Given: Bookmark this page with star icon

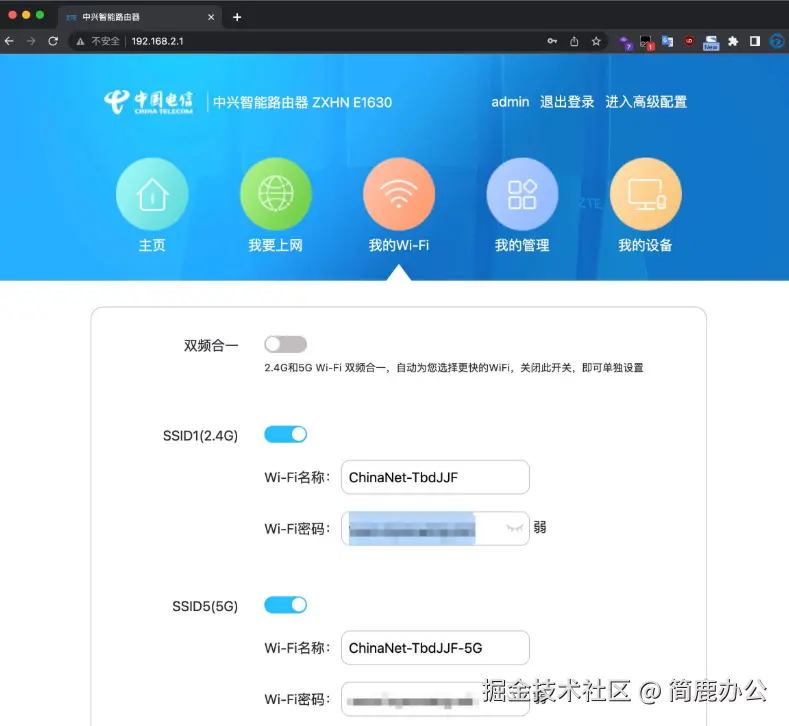Looking at the screenshot, I should (596, 41).
